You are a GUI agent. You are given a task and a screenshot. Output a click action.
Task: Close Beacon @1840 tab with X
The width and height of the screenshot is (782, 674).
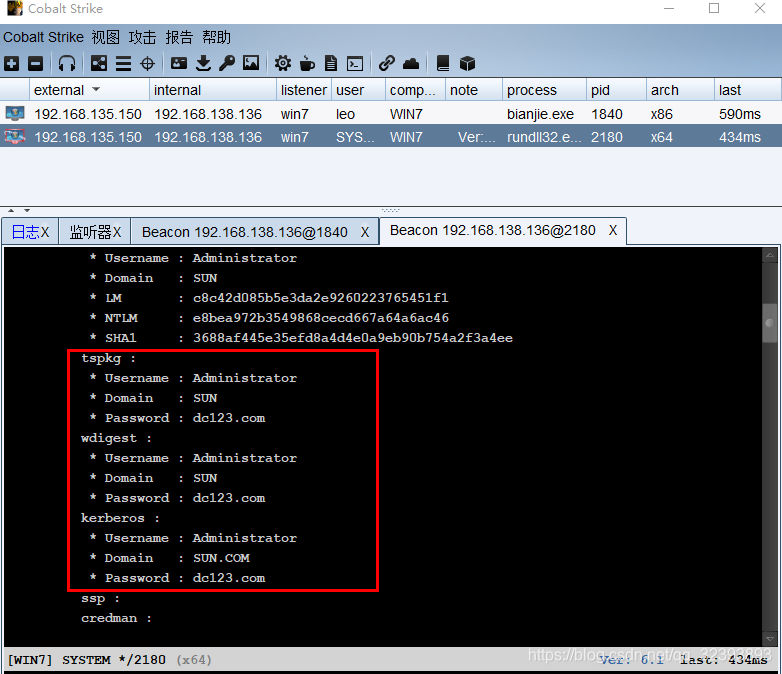click(x=365, y=232)
